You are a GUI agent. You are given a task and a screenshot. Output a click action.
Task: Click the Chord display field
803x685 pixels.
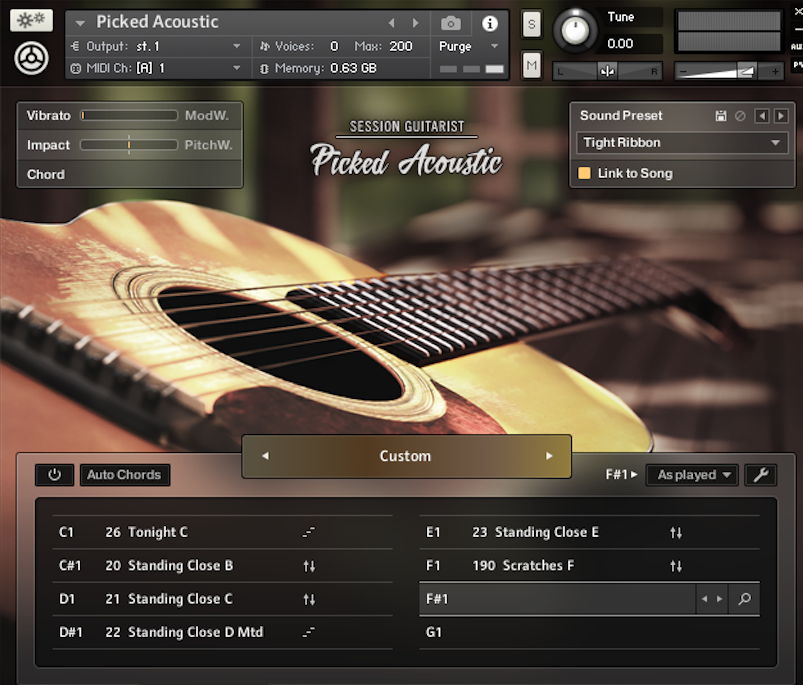point(130,175)
